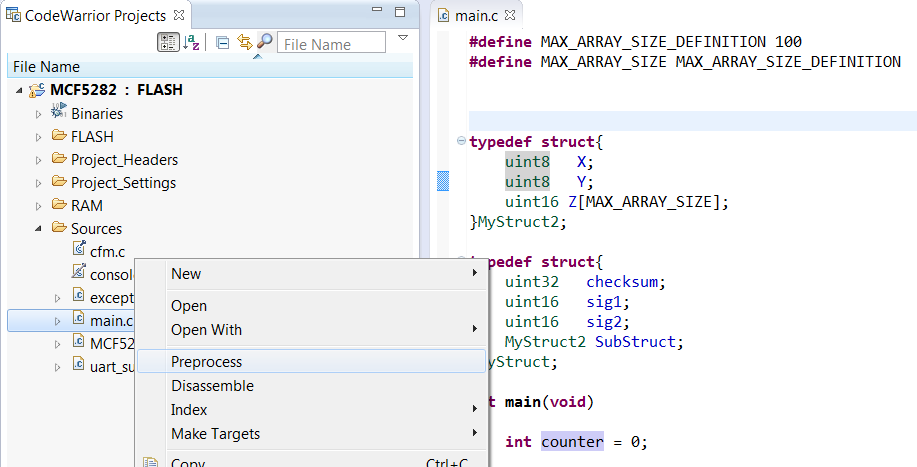Image resolution: width=917 pixels, height=467 pixels.
Task: Click the checksum field name
Action: coord(622,282)
